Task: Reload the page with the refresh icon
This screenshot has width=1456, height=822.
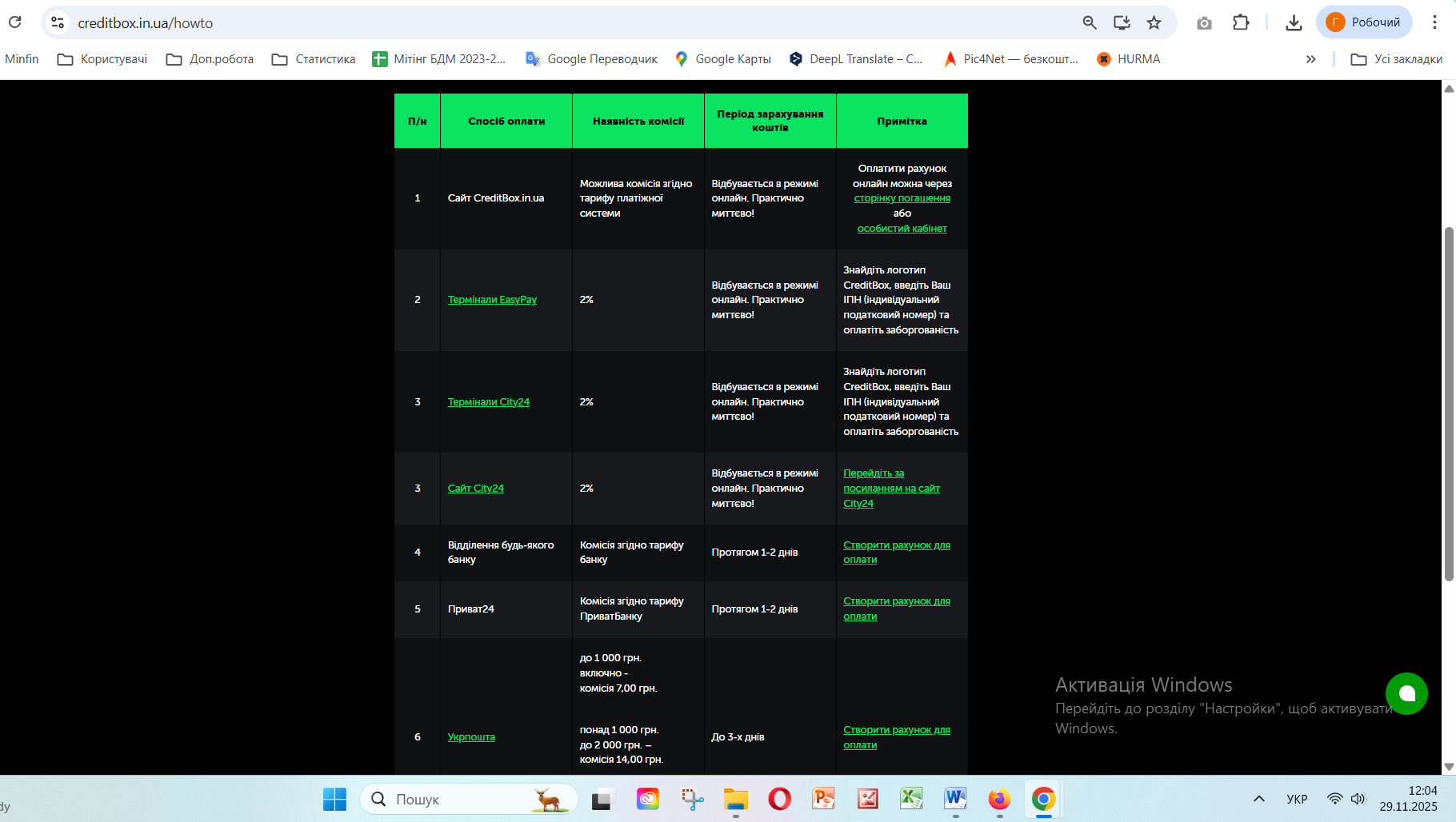Action: 14,22
